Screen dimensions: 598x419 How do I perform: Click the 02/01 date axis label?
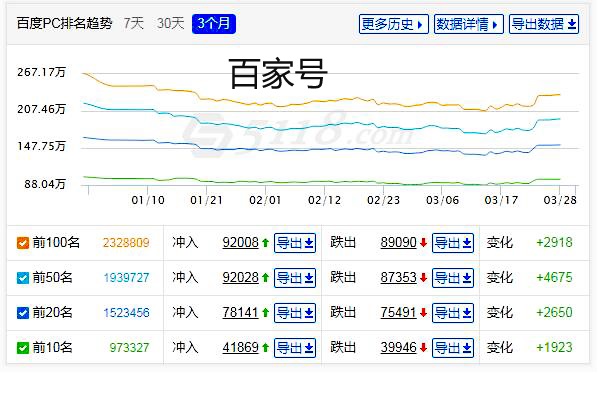265,200
